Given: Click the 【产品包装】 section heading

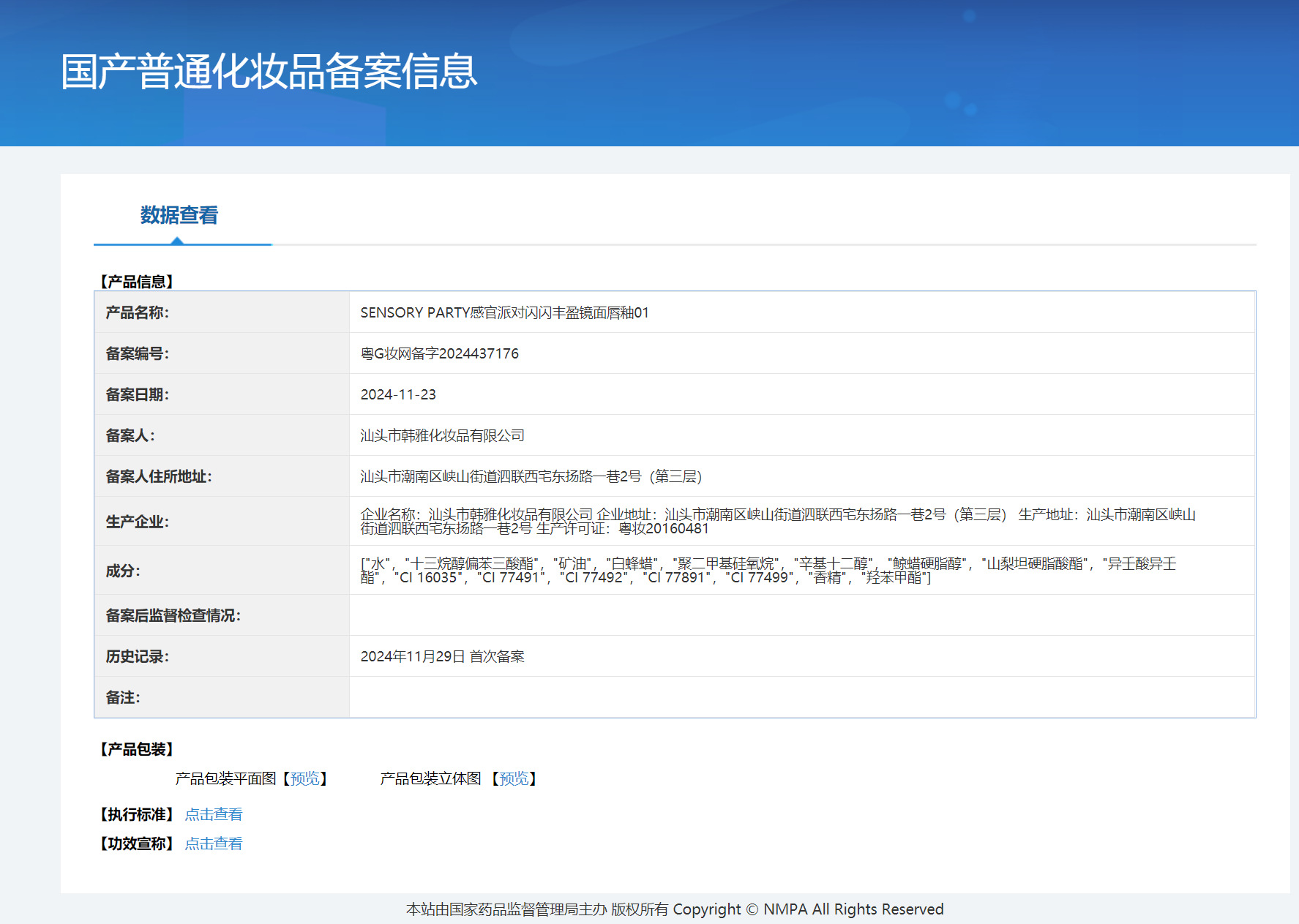Looking at the screenshot, I should tap(136, 749).
